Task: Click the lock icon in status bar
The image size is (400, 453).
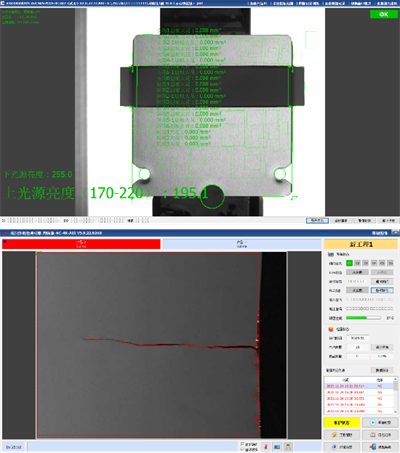Action: 288,447
